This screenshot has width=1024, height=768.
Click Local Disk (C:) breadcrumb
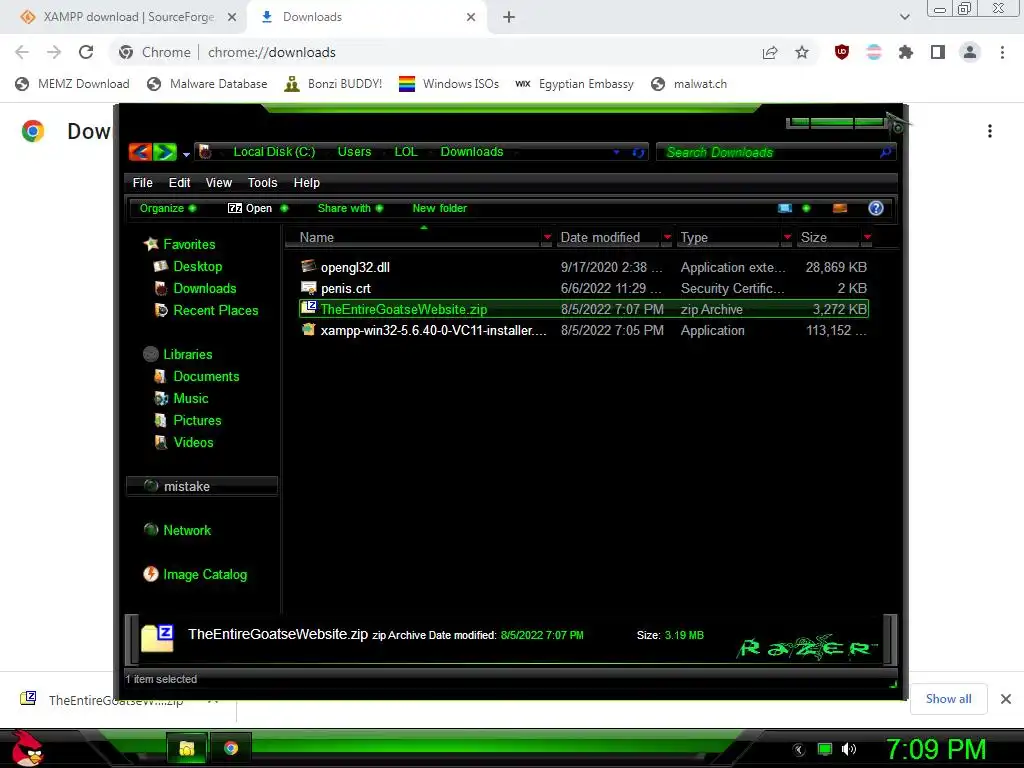[274, 152]
